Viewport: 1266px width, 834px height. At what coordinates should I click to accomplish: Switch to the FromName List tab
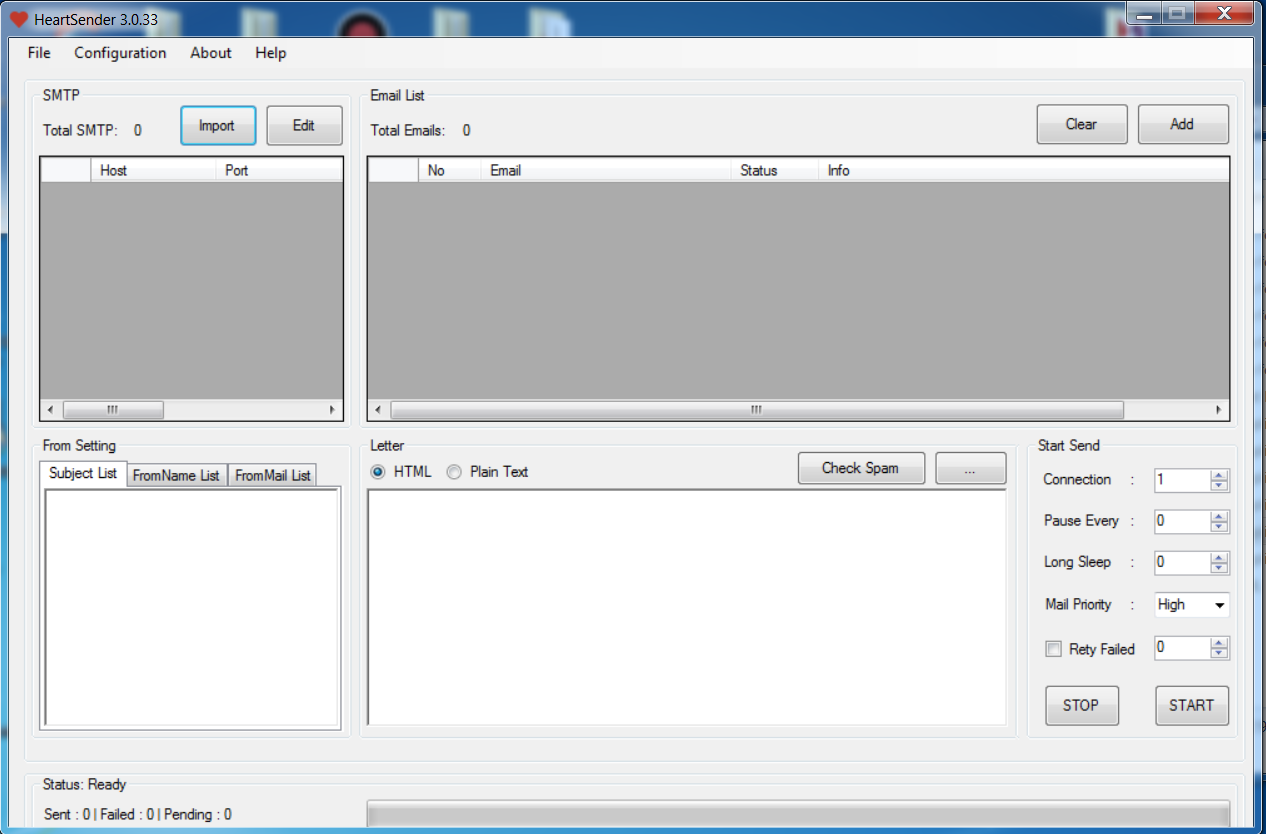click(176, 476)
